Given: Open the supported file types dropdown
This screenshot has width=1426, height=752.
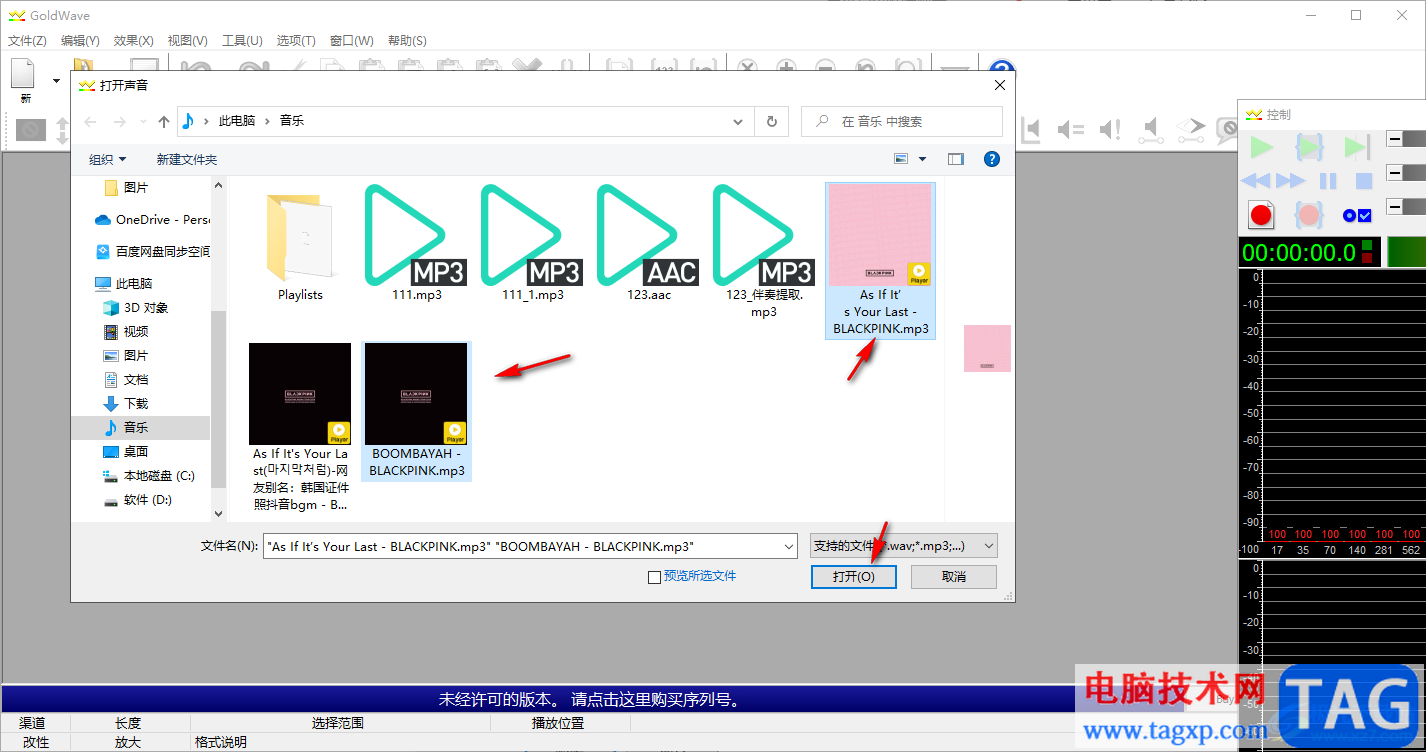Looking at the screenshot, I should [903, 546].
